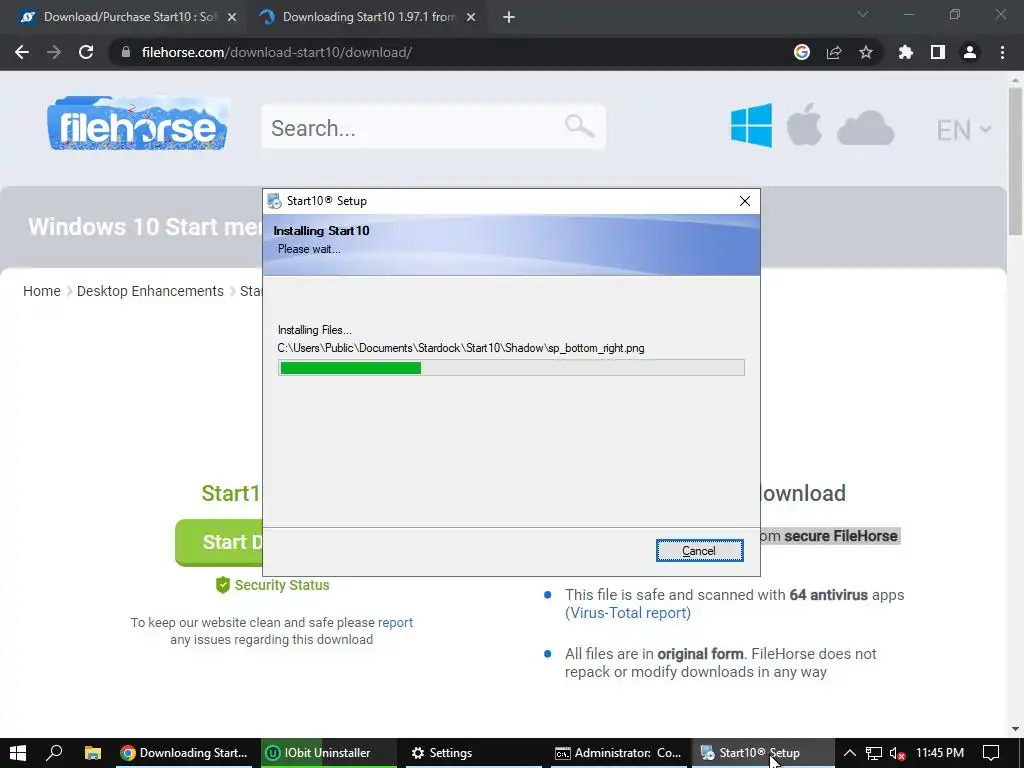Select the Windows platform icon

pos(751,125)
